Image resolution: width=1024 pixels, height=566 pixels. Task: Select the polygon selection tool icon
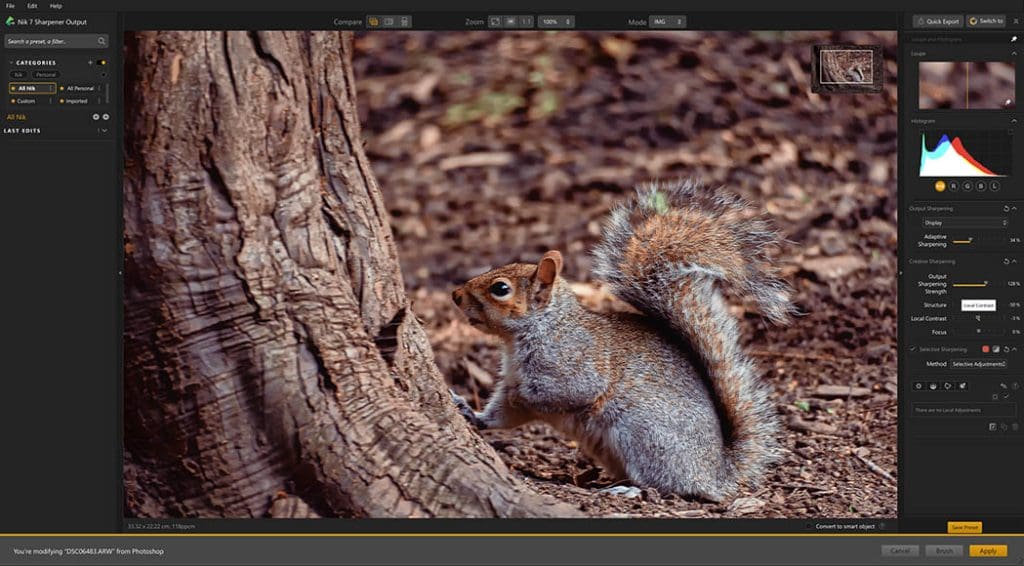[948, 386]
